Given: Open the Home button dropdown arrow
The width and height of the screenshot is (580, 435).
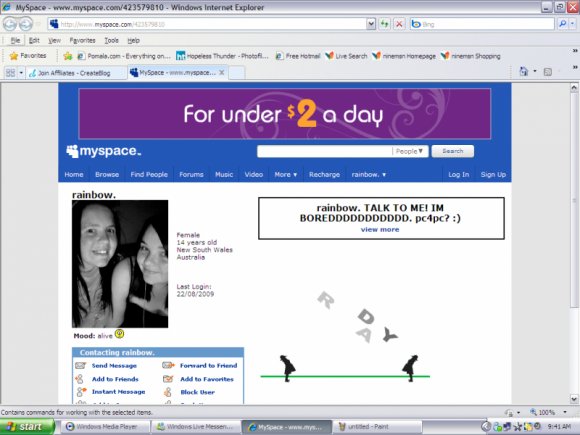Looking at the screenshot, I should click(x=535, y=71).
